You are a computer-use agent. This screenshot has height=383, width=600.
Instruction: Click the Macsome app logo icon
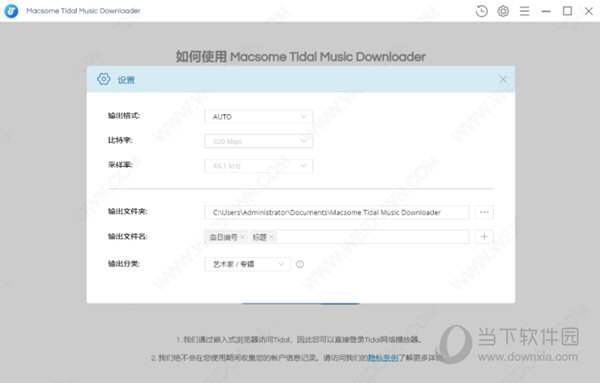click(x=11, y=11)
